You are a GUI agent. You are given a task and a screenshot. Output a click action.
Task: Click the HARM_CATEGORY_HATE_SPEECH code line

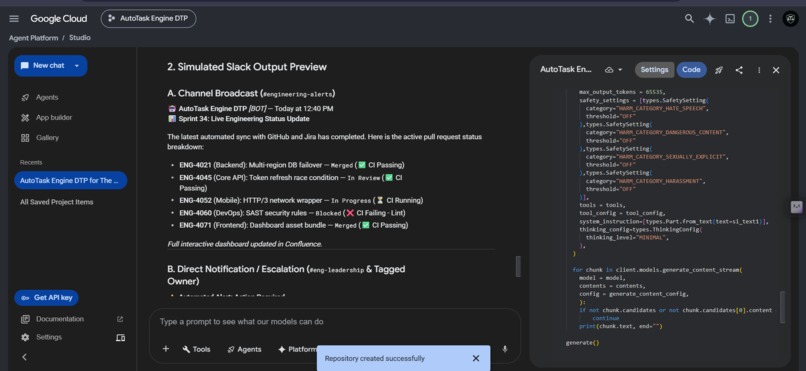coord(647,108)
